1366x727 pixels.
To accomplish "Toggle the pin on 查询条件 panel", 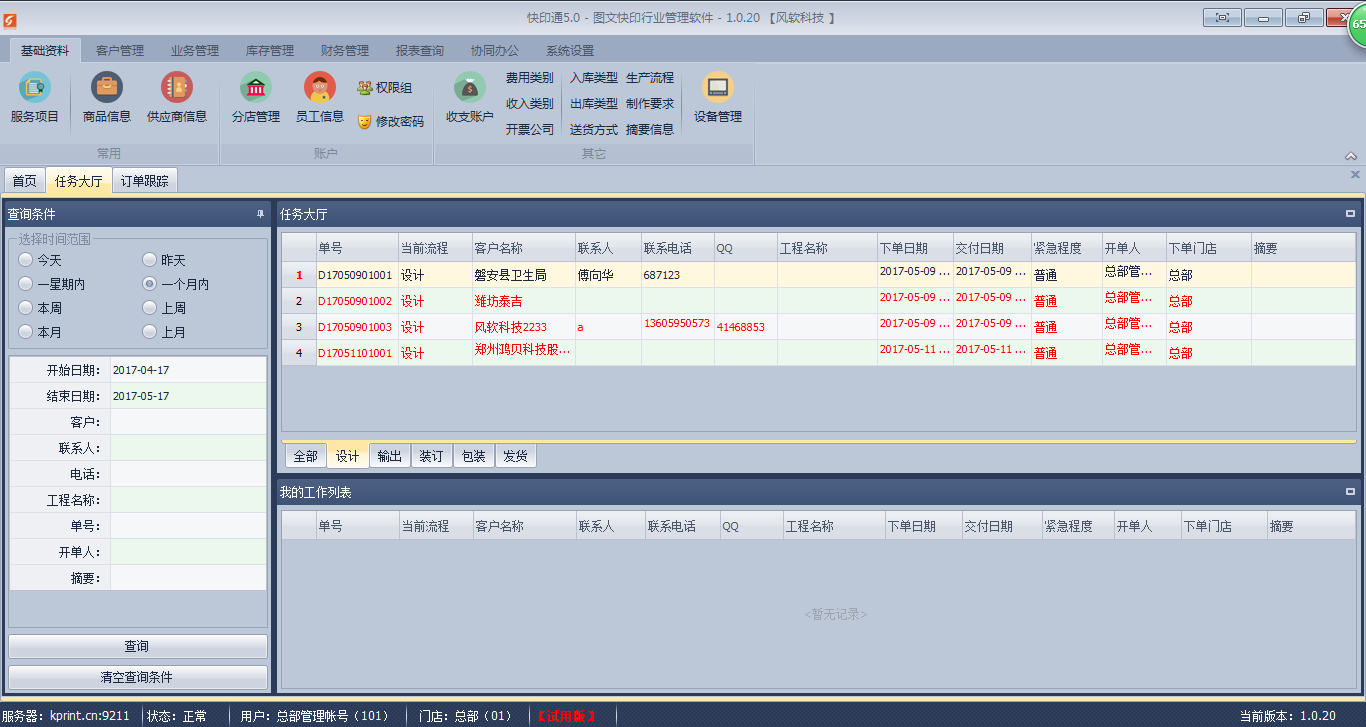I will tap(260, 214).
